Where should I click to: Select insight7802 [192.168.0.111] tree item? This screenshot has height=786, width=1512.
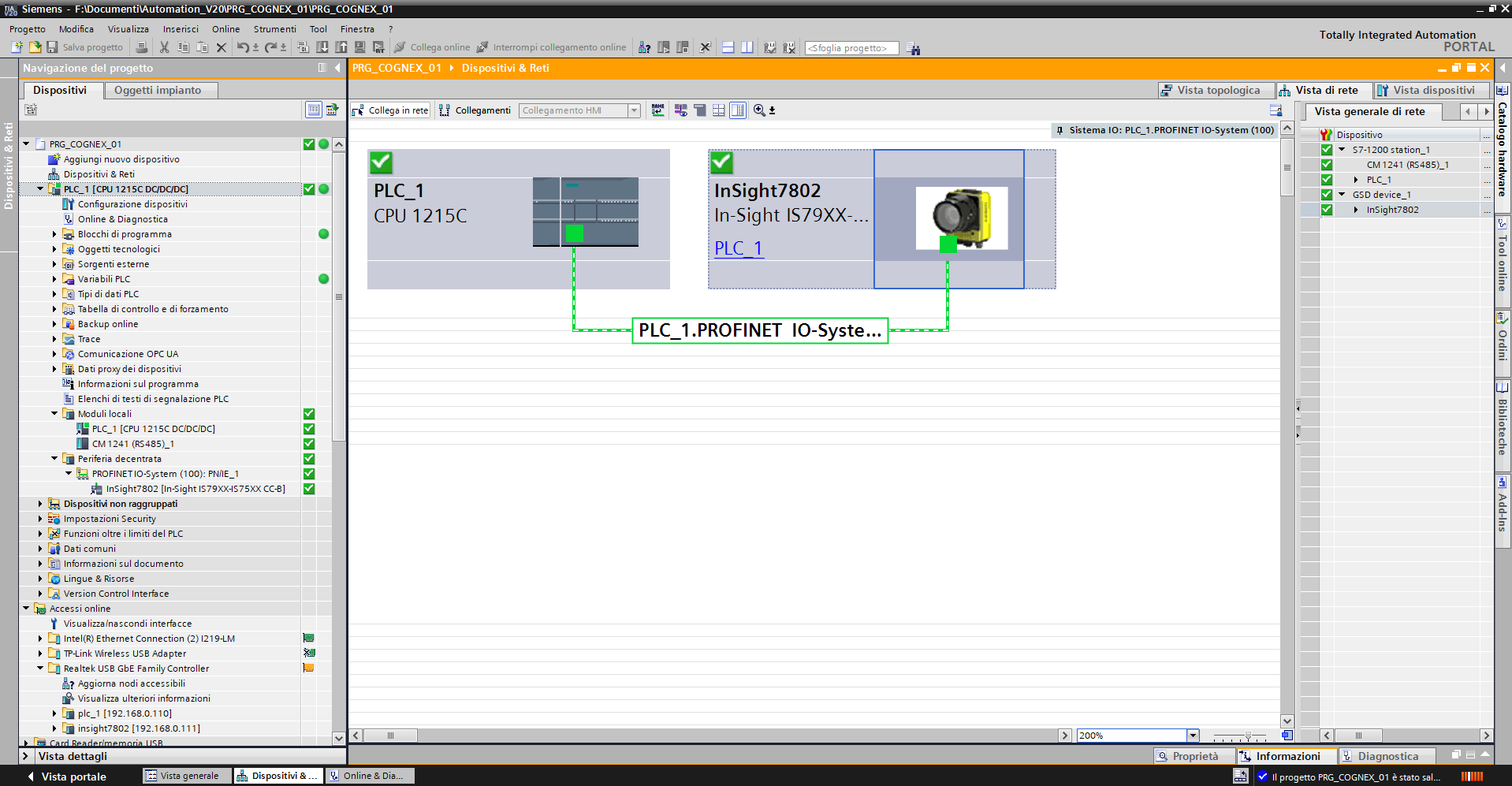click(139, 728)
